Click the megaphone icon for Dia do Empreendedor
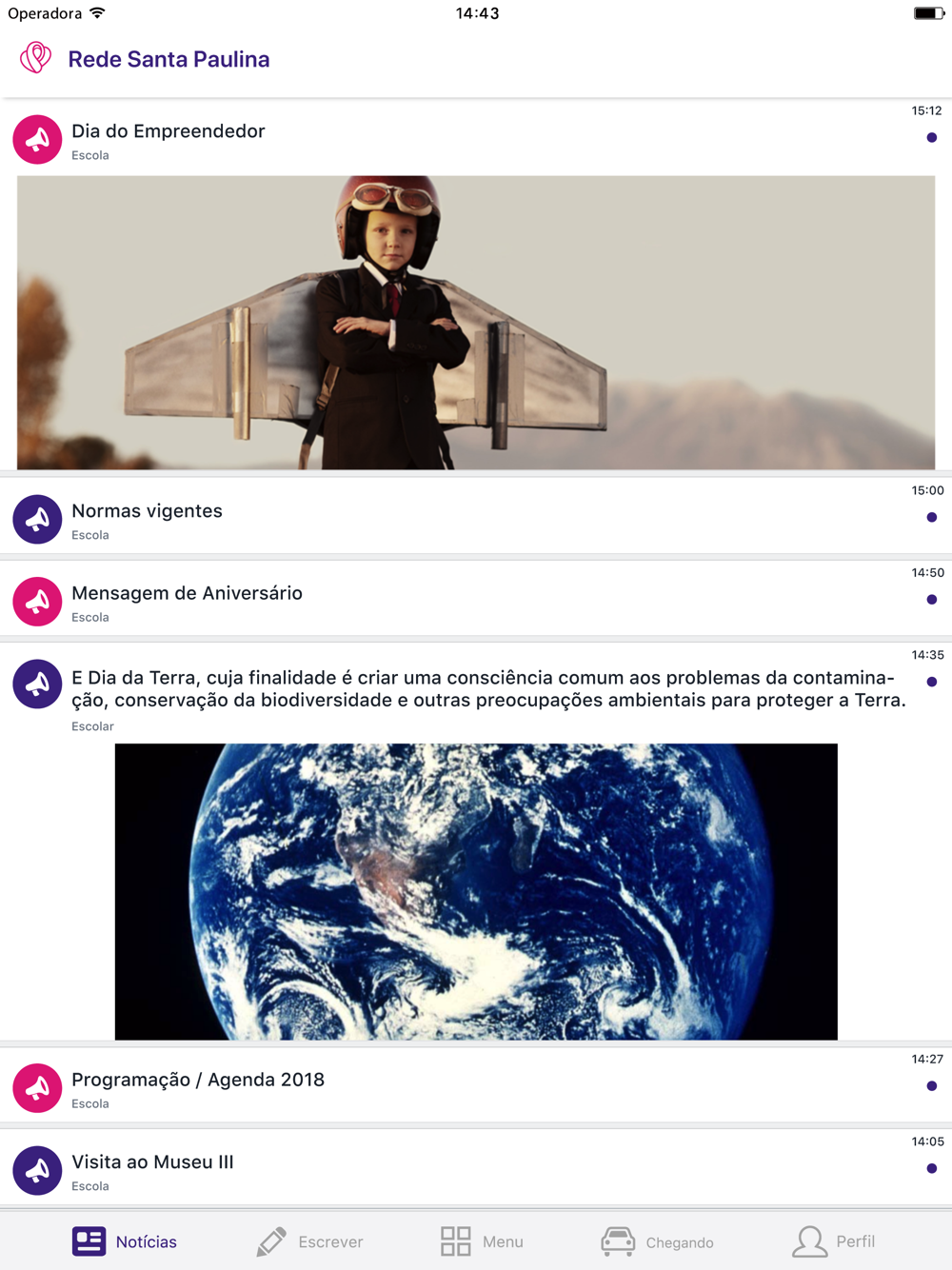This screenshot has height=1270, width=952. pos(37,139)
